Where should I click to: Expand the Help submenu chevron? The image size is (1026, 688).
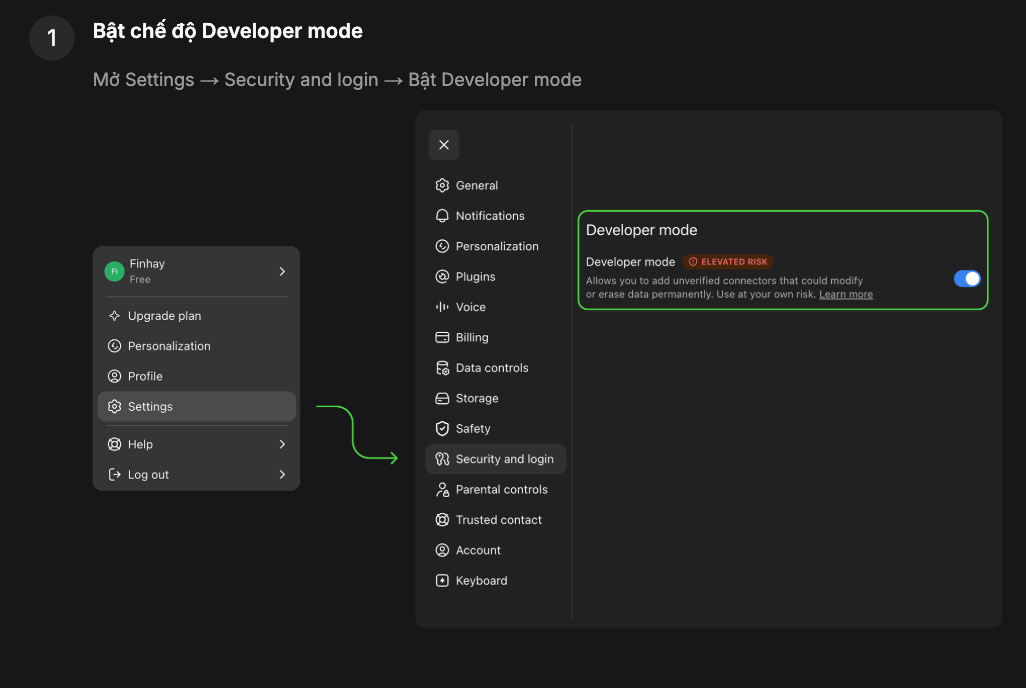tap(282, 444)
